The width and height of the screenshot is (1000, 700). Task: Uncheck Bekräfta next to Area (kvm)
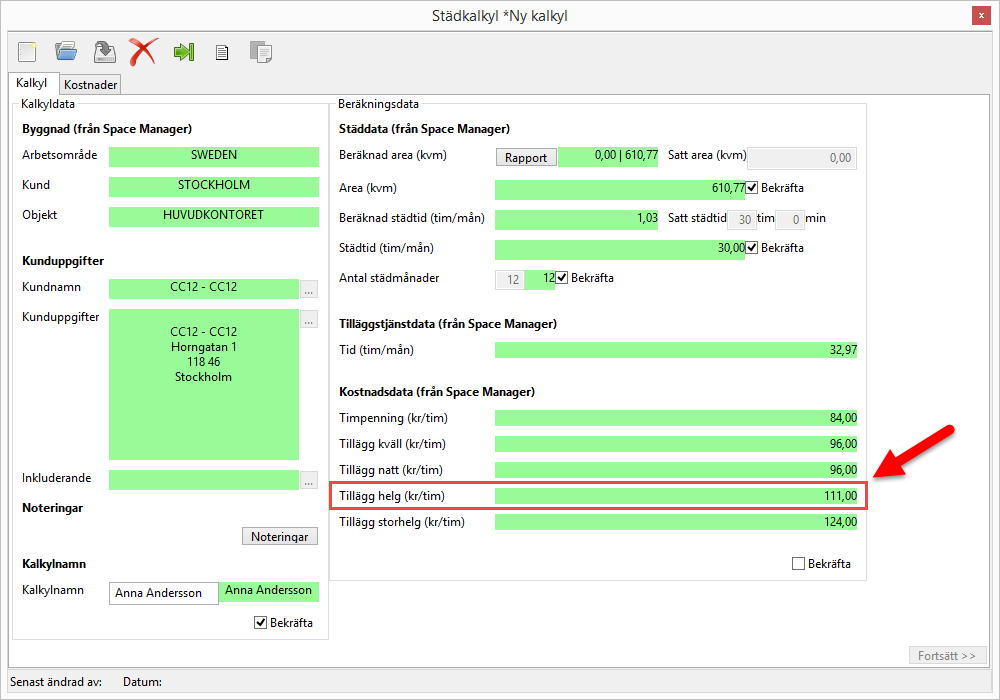click(x=753, y=188)
